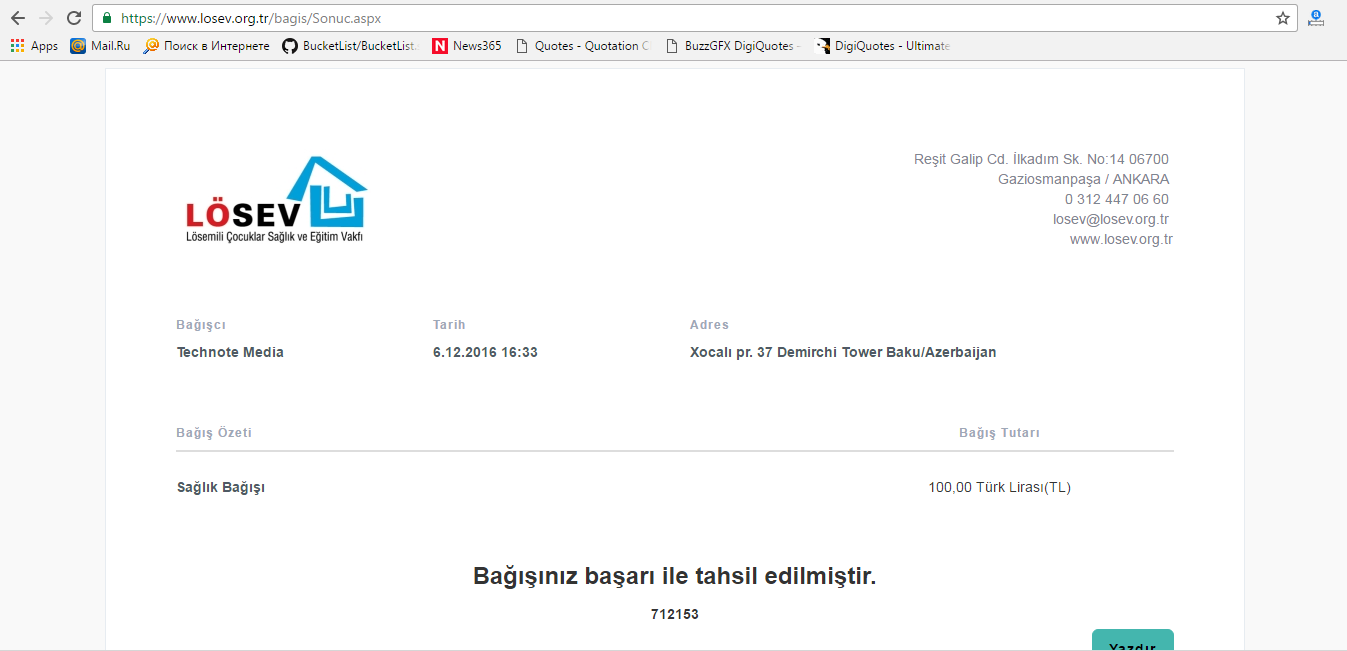This screenshot has height=651, width=1347.
Task: Click the browser back arrow
Action: pyautogui.click(x=17, y=18)
